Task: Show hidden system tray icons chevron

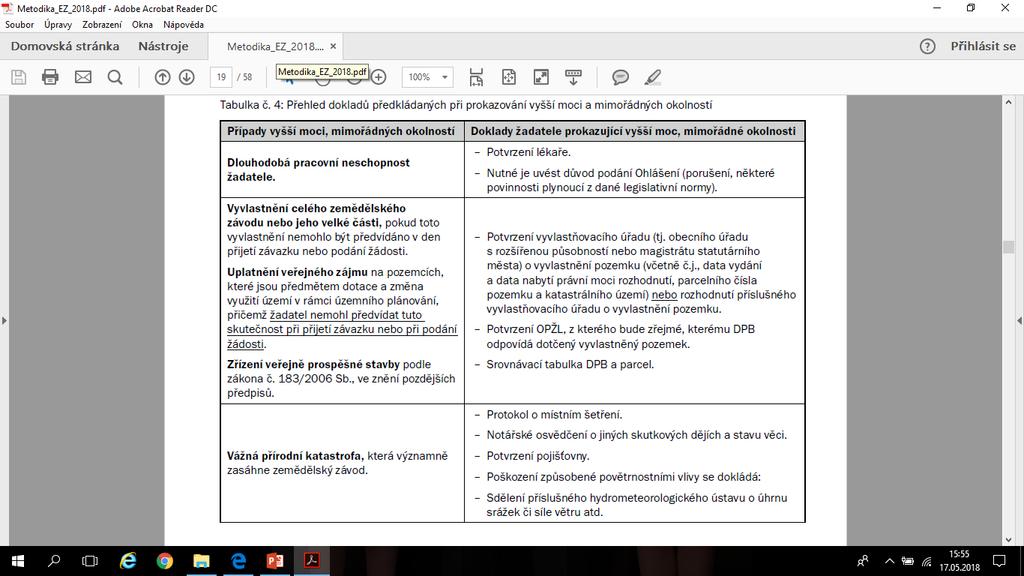Action: [889, 561]
